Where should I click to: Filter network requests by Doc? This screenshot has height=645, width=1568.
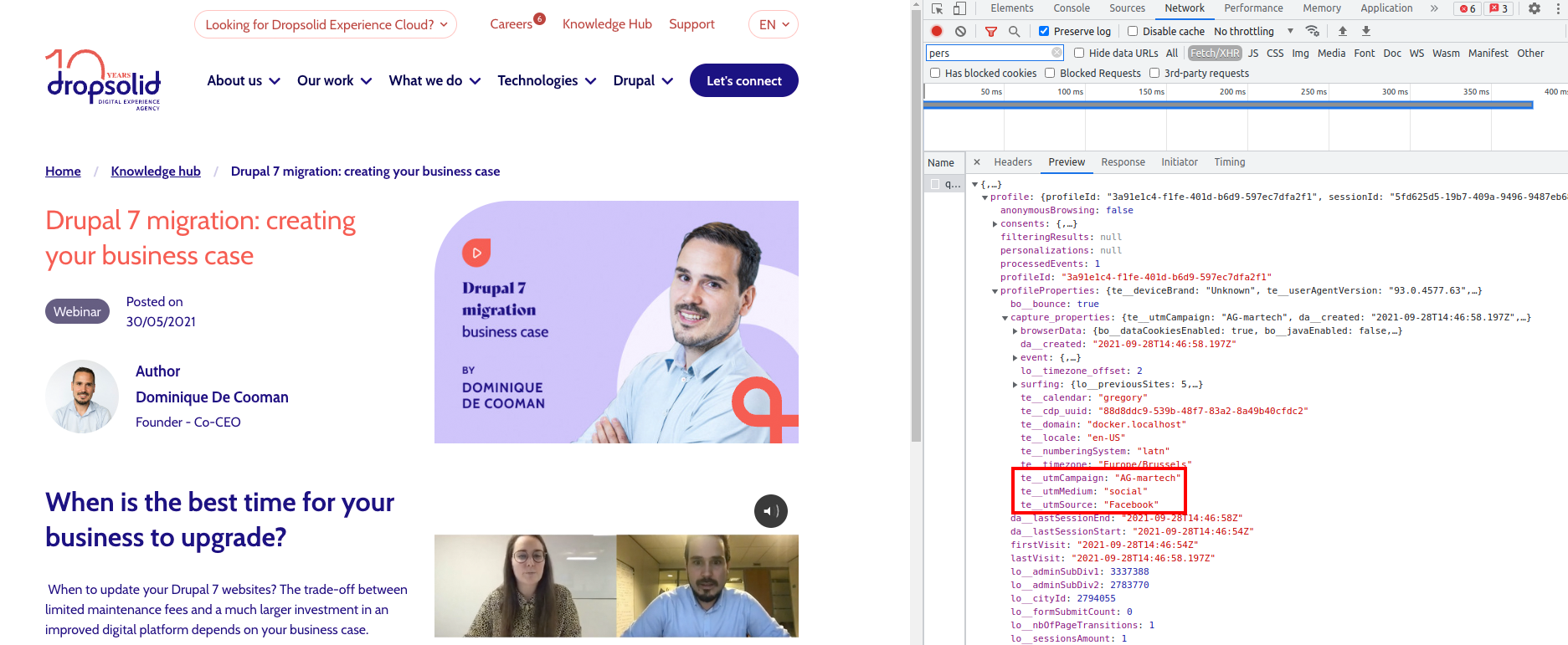1392,53
